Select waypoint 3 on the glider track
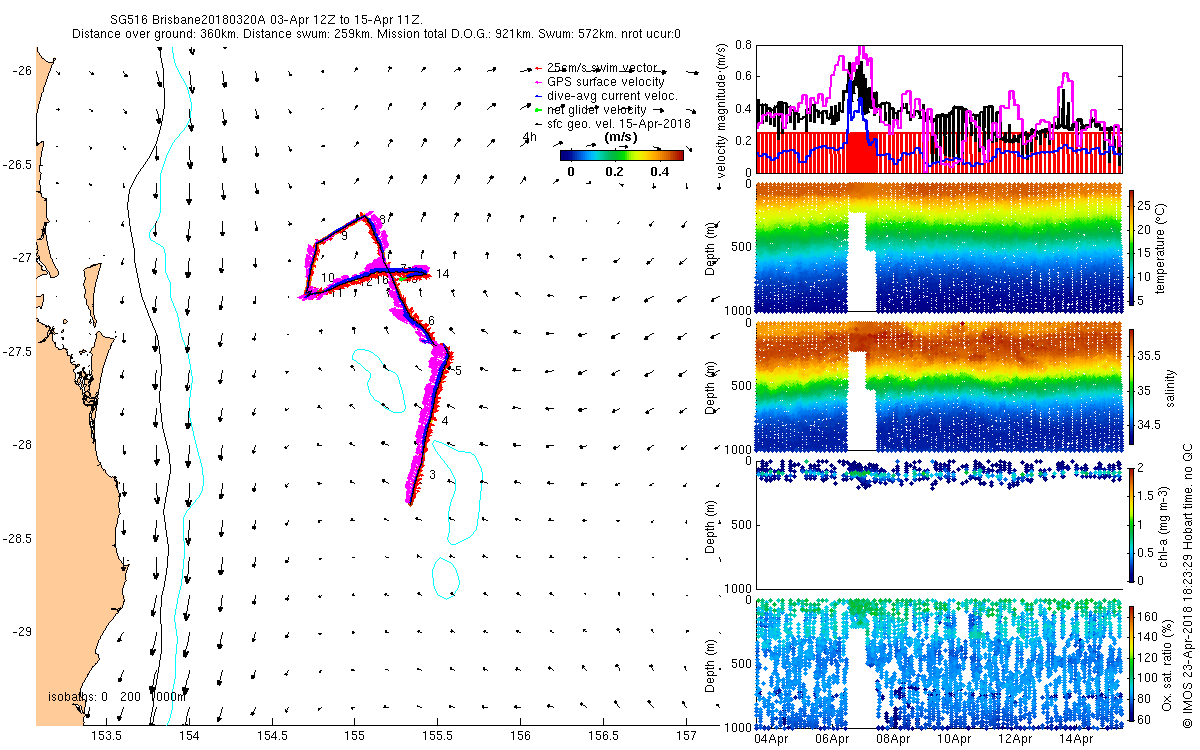Screen dimensions: 1200x750 click(432, 475)
